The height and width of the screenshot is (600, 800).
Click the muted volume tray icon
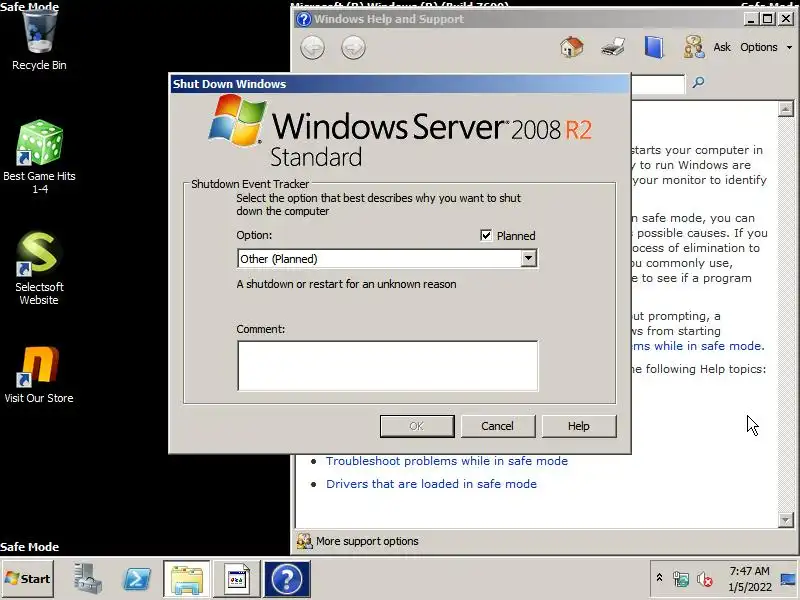coord(705,579)
